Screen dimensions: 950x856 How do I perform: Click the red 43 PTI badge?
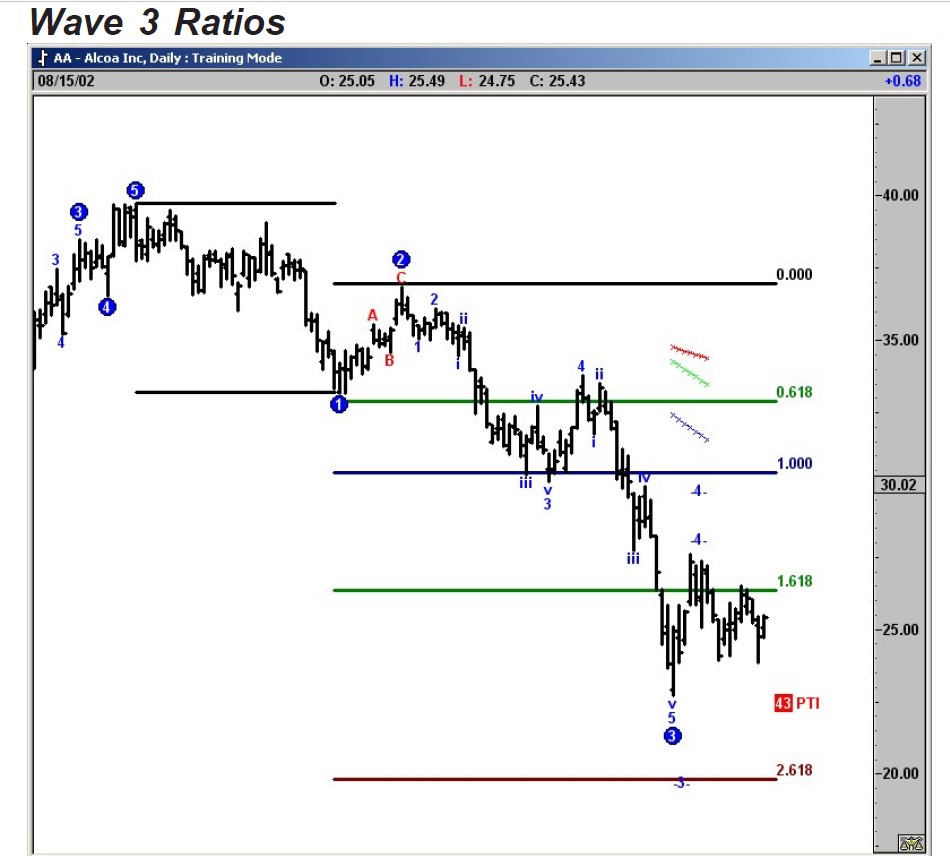point(797,703)
